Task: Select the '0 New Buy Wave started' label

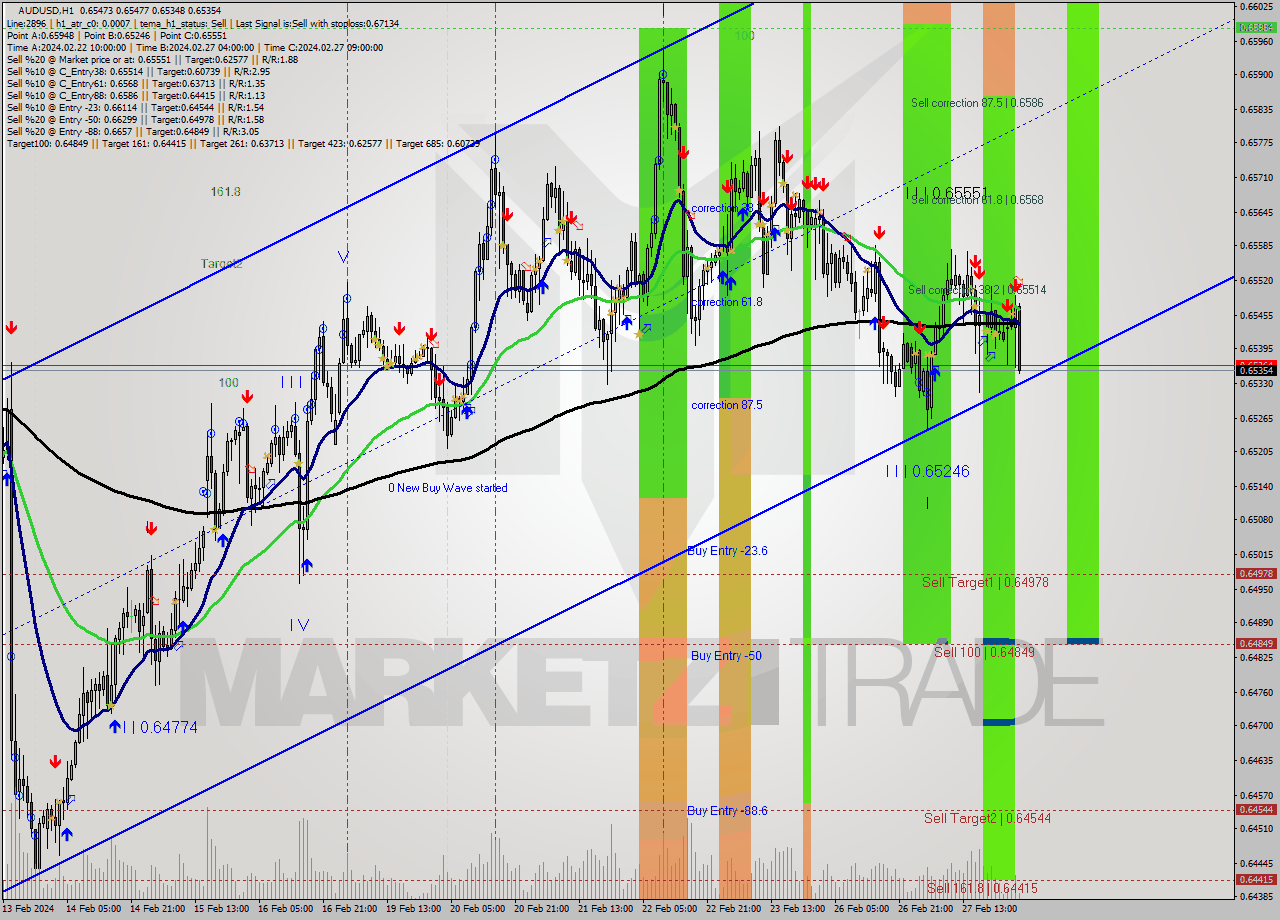Action: 448,488
